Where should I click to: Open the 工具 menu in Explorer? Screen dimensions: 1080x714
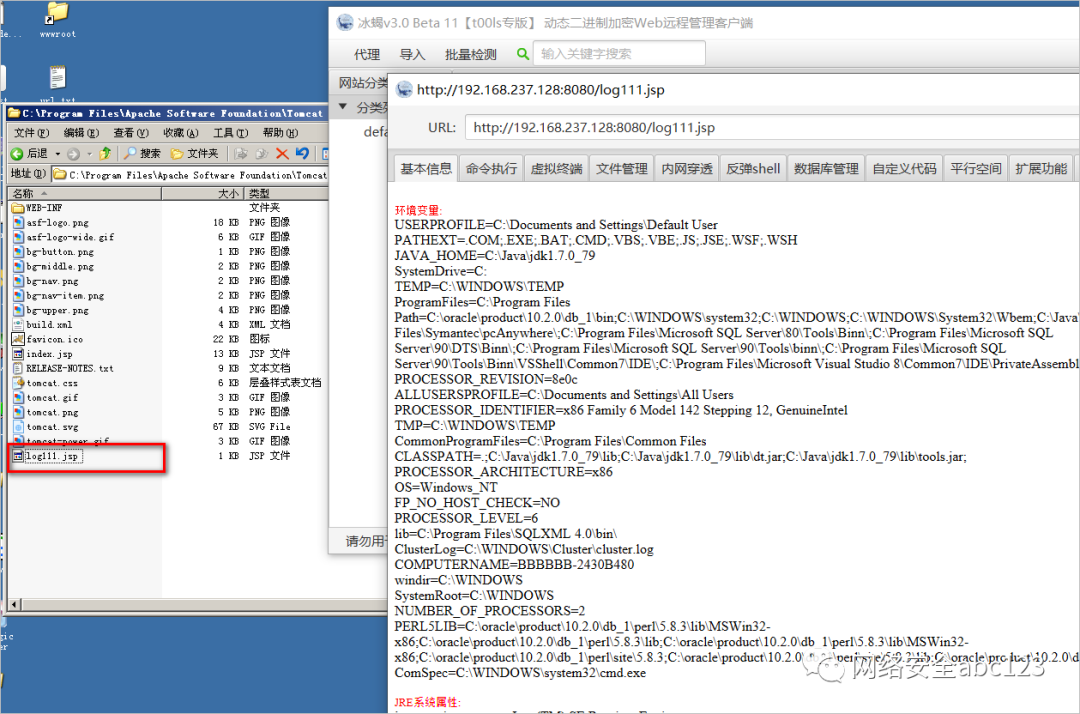[229, 133]
